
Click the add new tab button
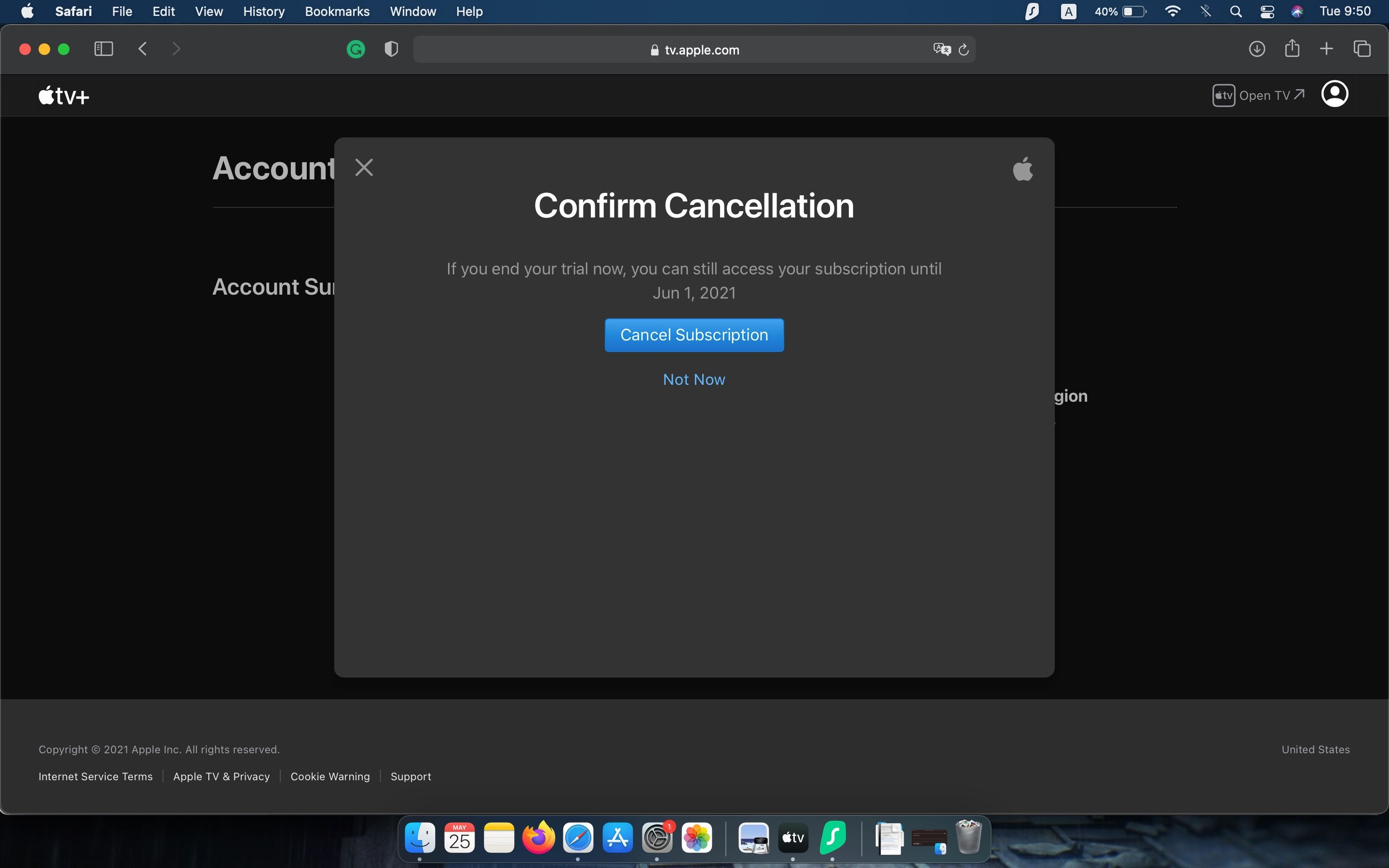pos(1326,48)
